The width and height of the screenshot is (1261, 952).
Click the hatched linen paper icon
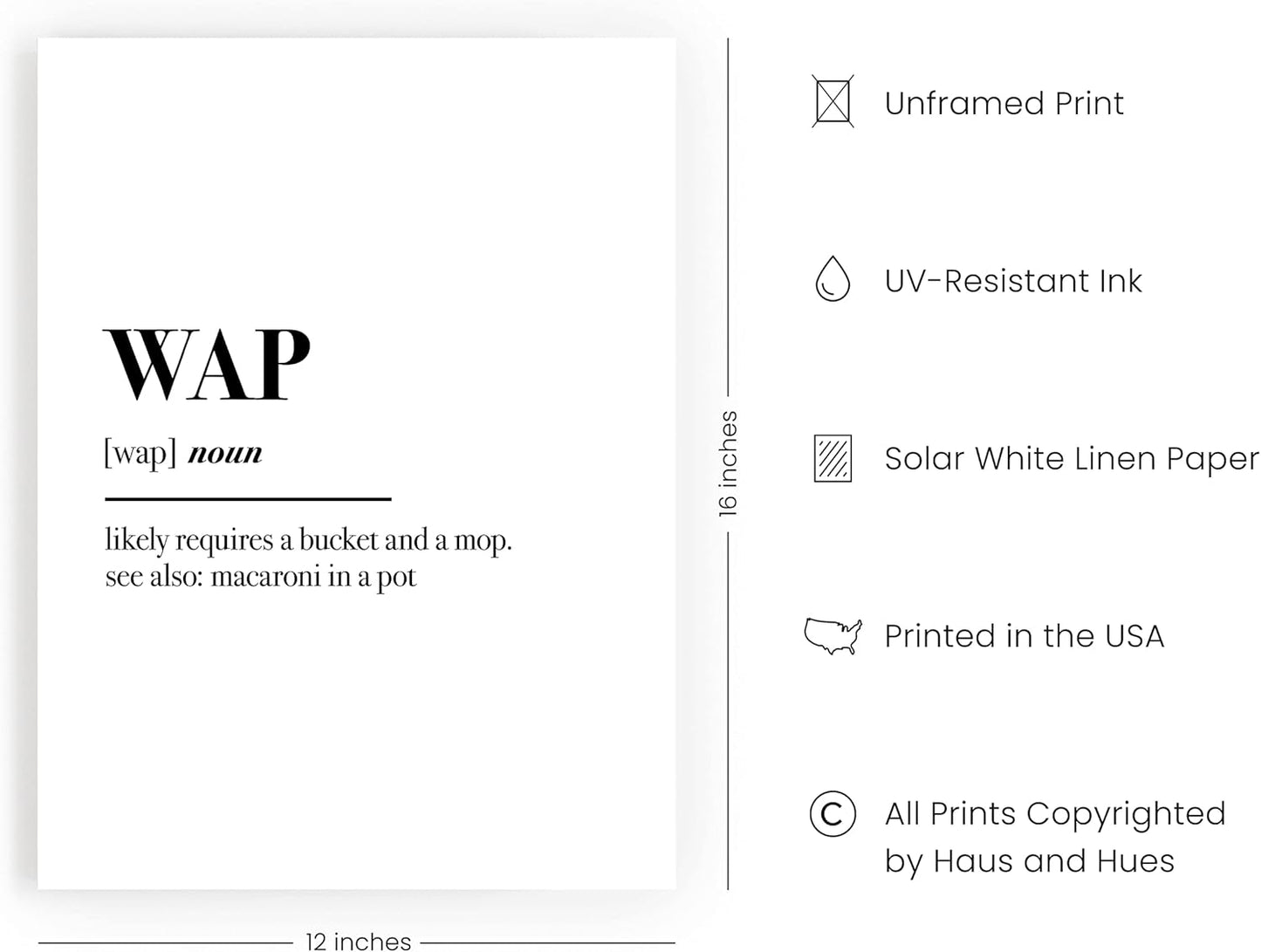pyautogui.click(x=833, y=458)
